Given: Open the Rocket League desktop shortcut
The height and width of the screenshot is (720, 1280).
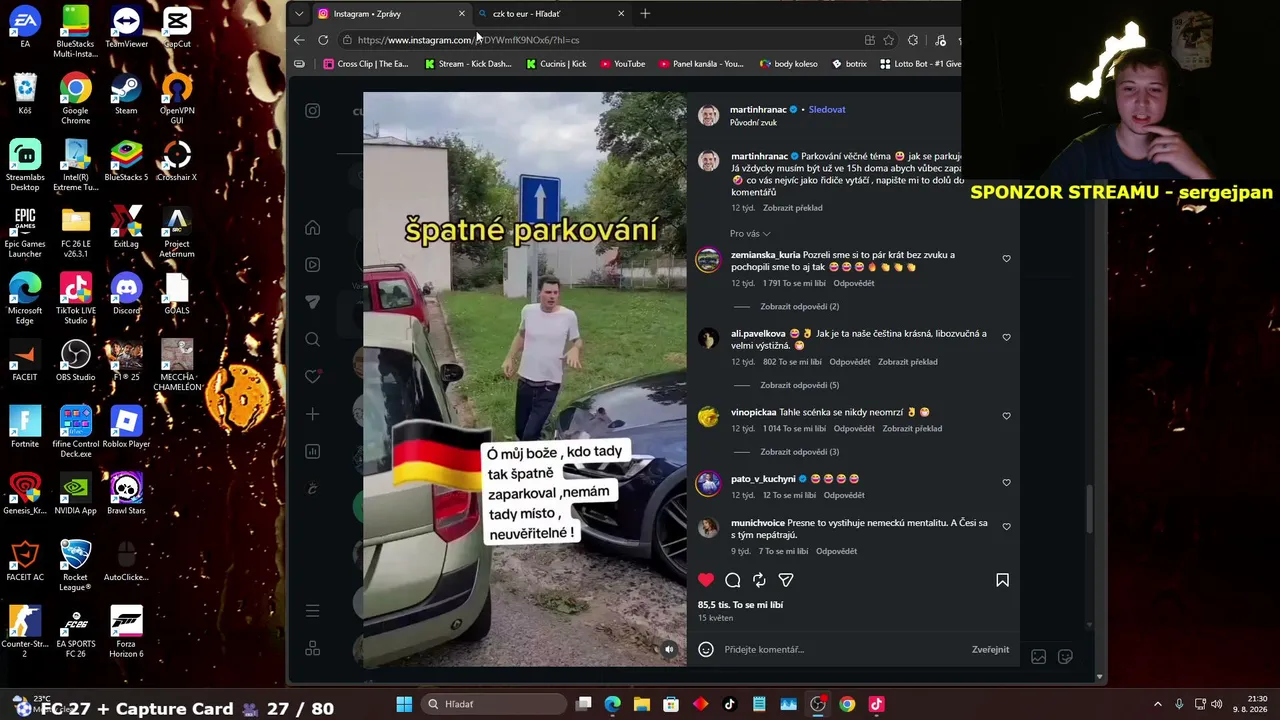Looking at the screenshot, I should pos(76,565).
